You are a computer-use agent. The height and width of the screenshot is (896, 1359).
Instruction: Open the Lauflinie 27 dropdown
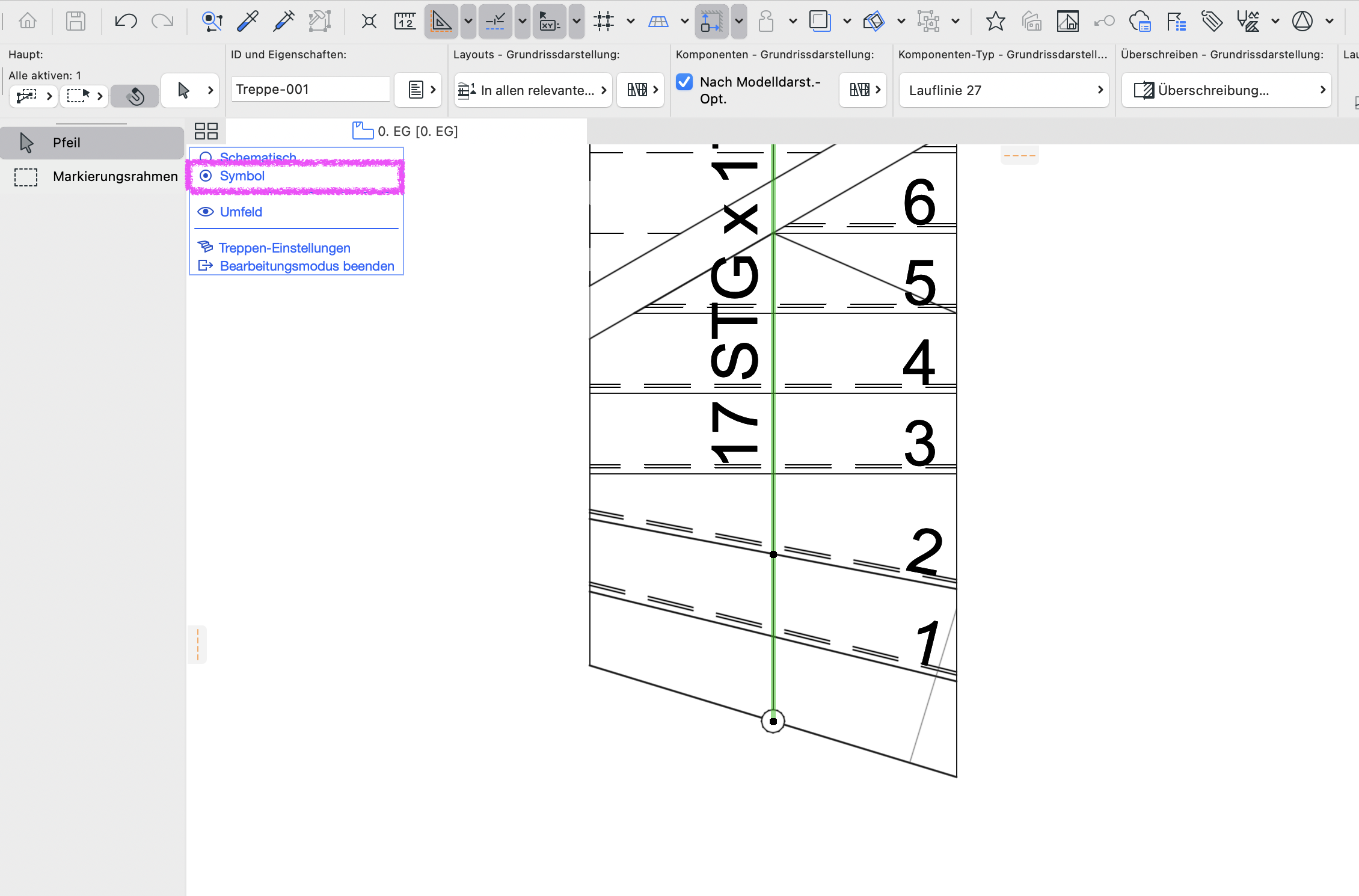[x=1004, y=90]
